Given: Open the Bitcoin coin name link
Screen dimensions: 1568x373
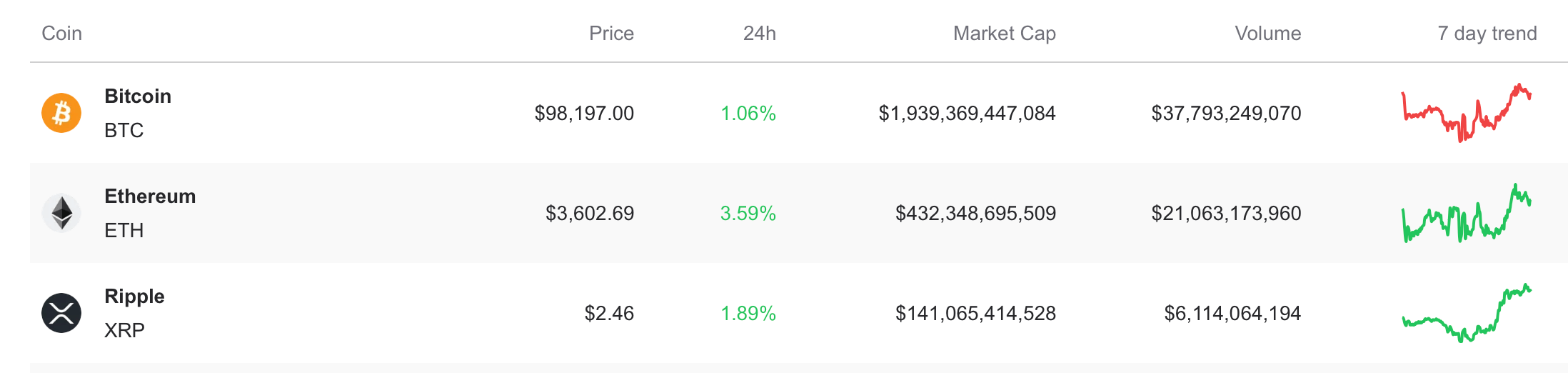Looking at the screenshot, I should coord(138,96).
